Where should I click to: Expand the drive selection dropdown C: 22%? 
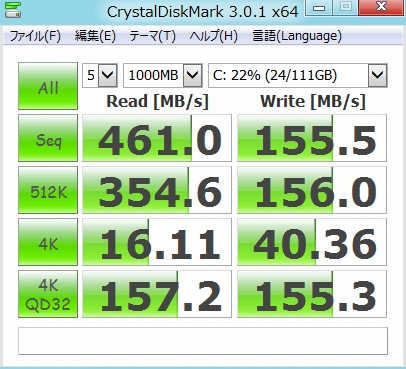298,75
